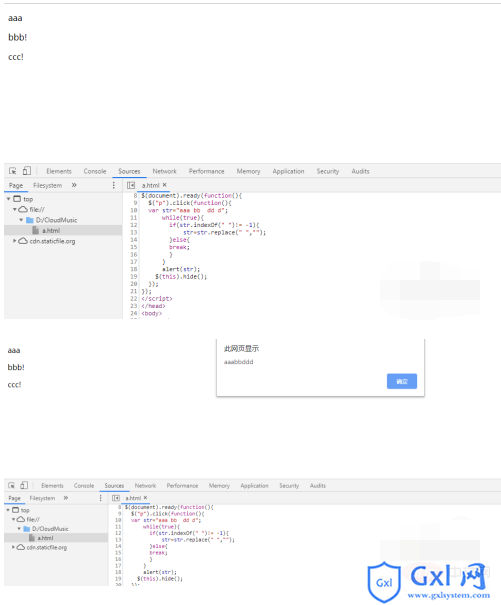Open Audits tab in upper DevTools
The height and width of the screenshot is (605, 501).
click(x=360, y=171)
